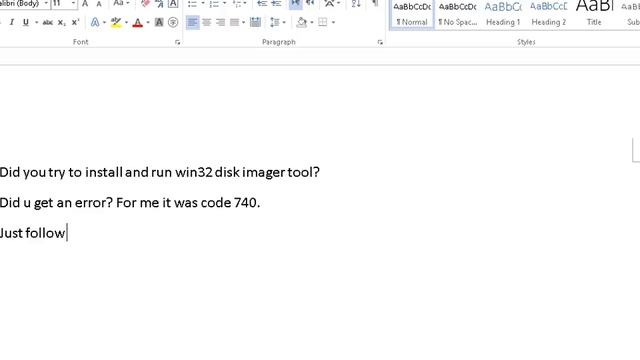The width and height of the screenshot is (640, 360).
Task: Toggle italic formatting
Action: [x=11, y=22]
